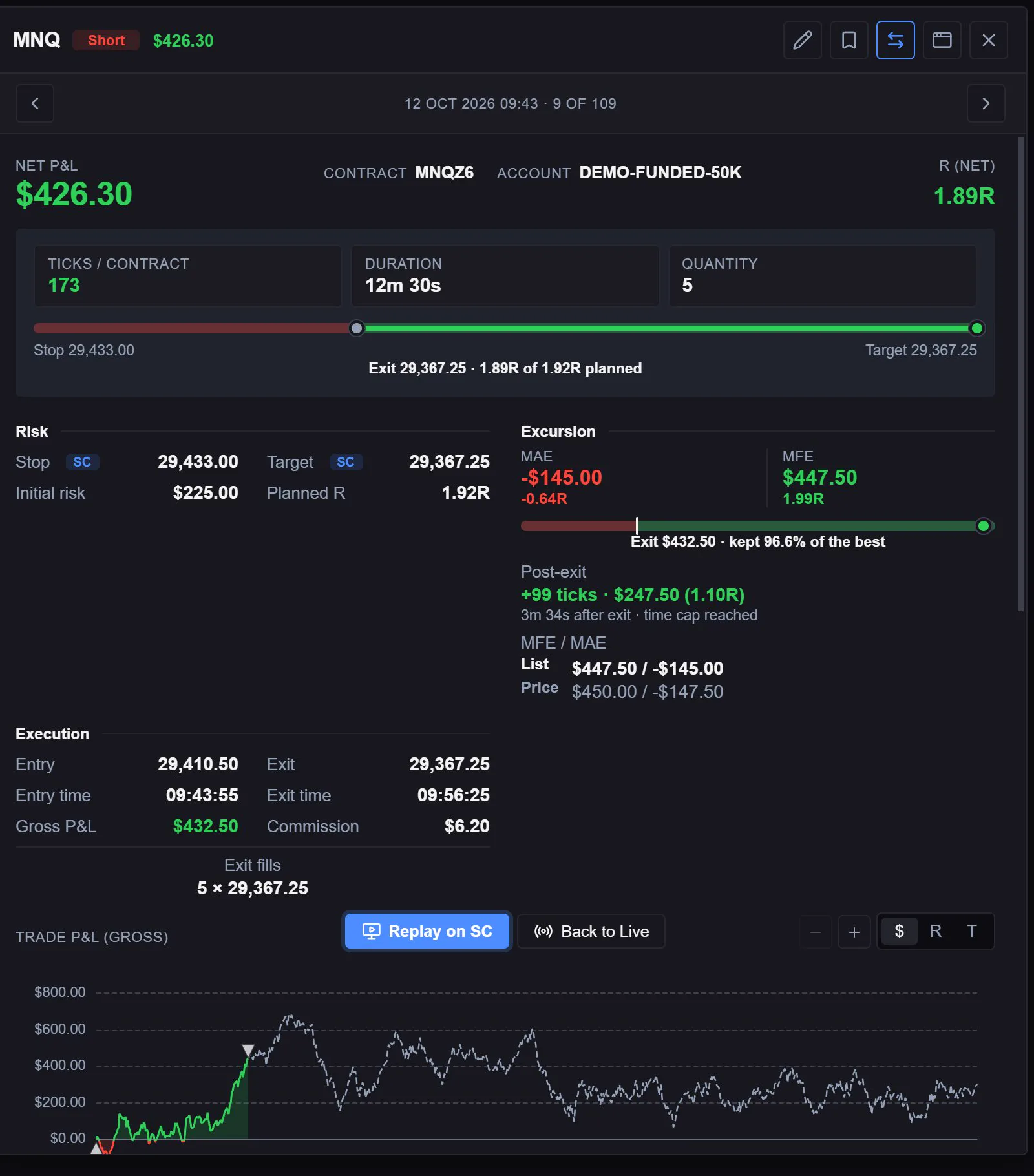Click the MNQZ6 contract value
The image size is (1034, 1176).
[444, 173]
